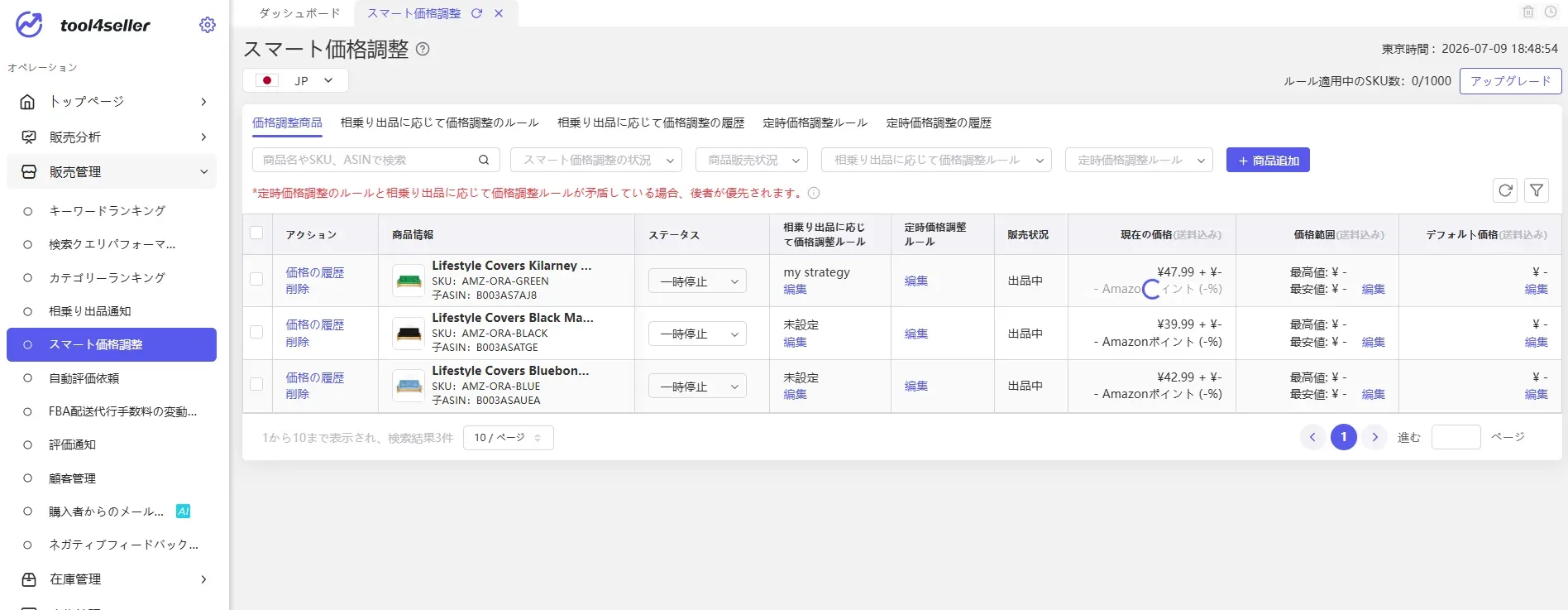Open 顧客管理 in sidebar

click(x=73, y=478)
